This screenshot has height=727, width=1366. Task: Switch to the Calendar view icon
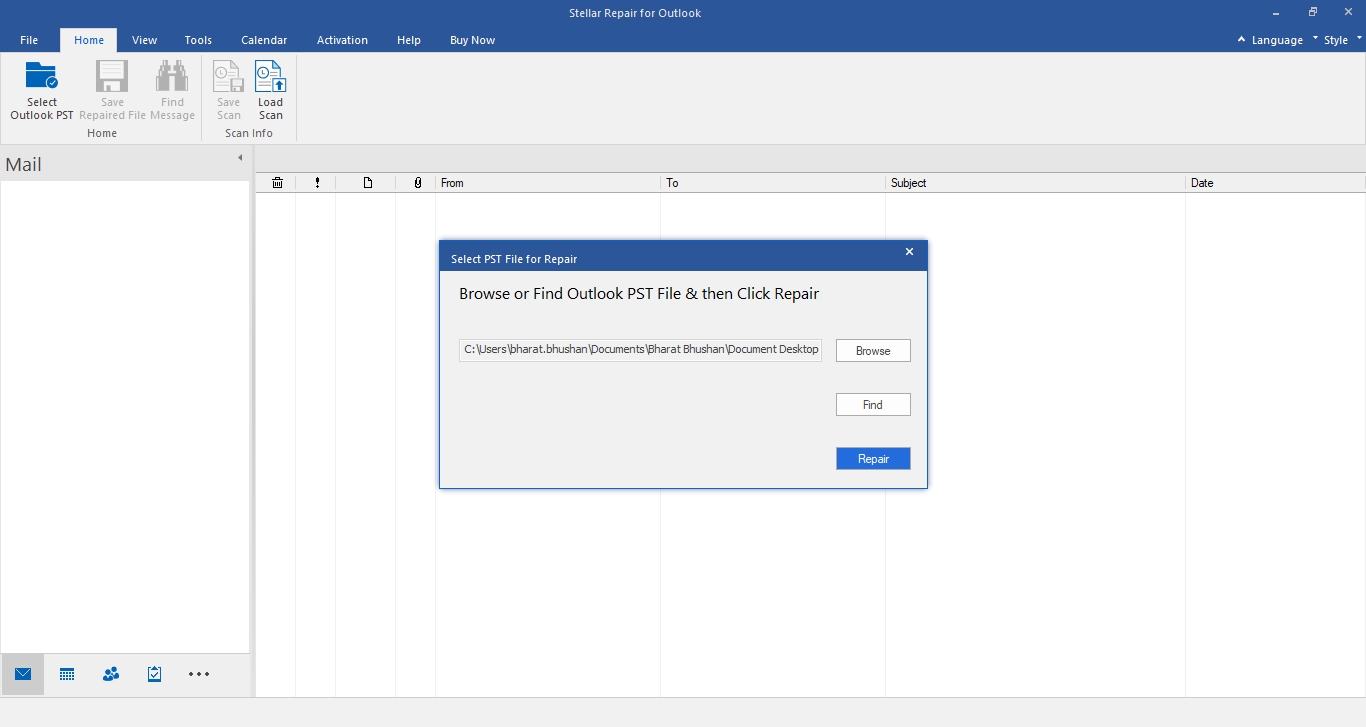67,674
